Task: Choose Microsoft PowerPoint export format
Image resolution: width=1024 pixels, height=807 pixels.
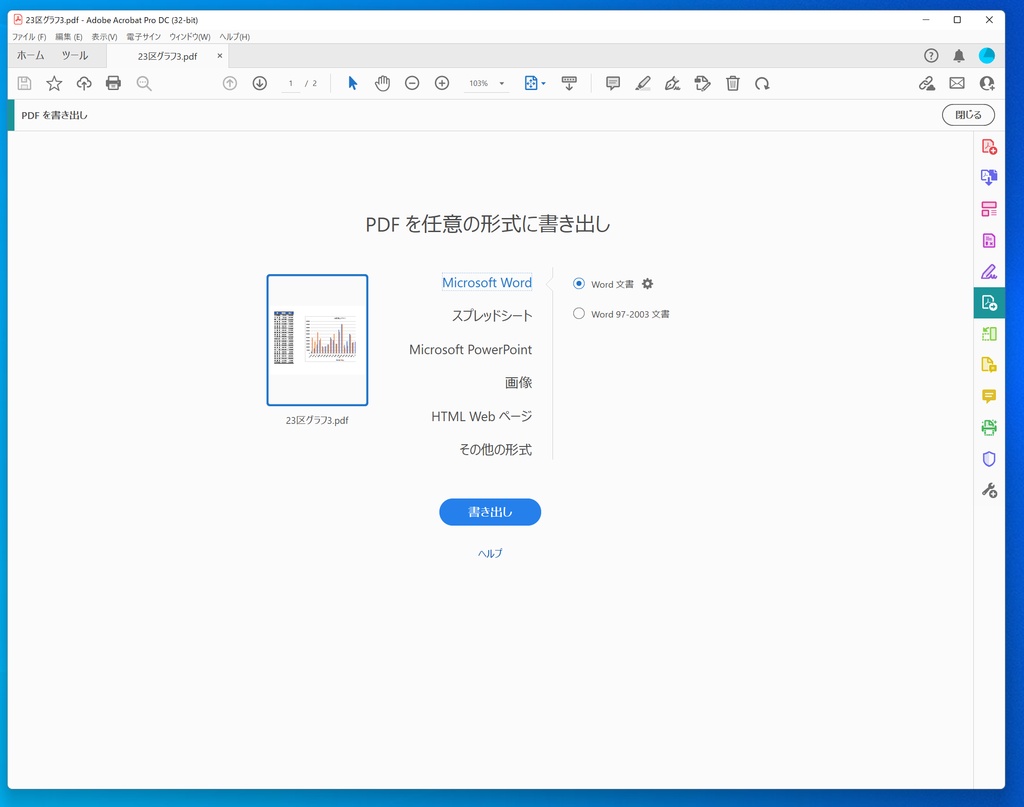Action: click(471, 349)
